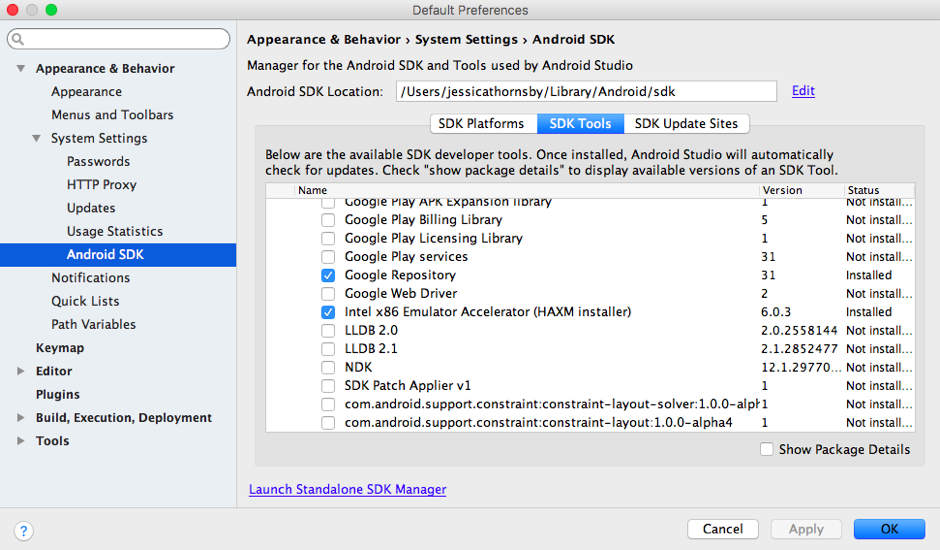This screenshot has width=940, height=550.
Task: Click Installed status of Google Repository
Action: coord(869,275)
